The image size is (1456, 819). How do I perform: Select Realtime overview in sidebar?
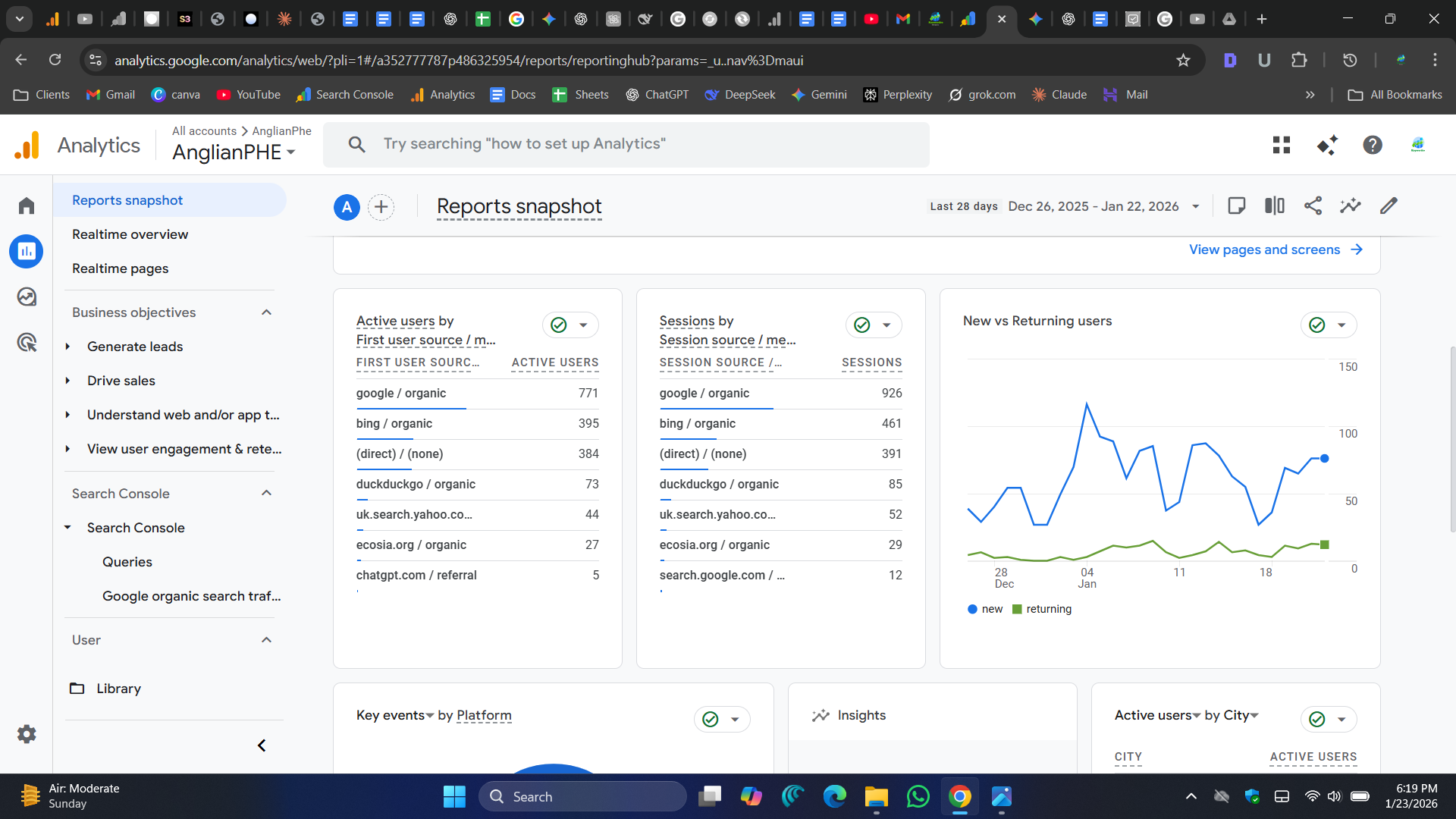(x=130, y=234)
